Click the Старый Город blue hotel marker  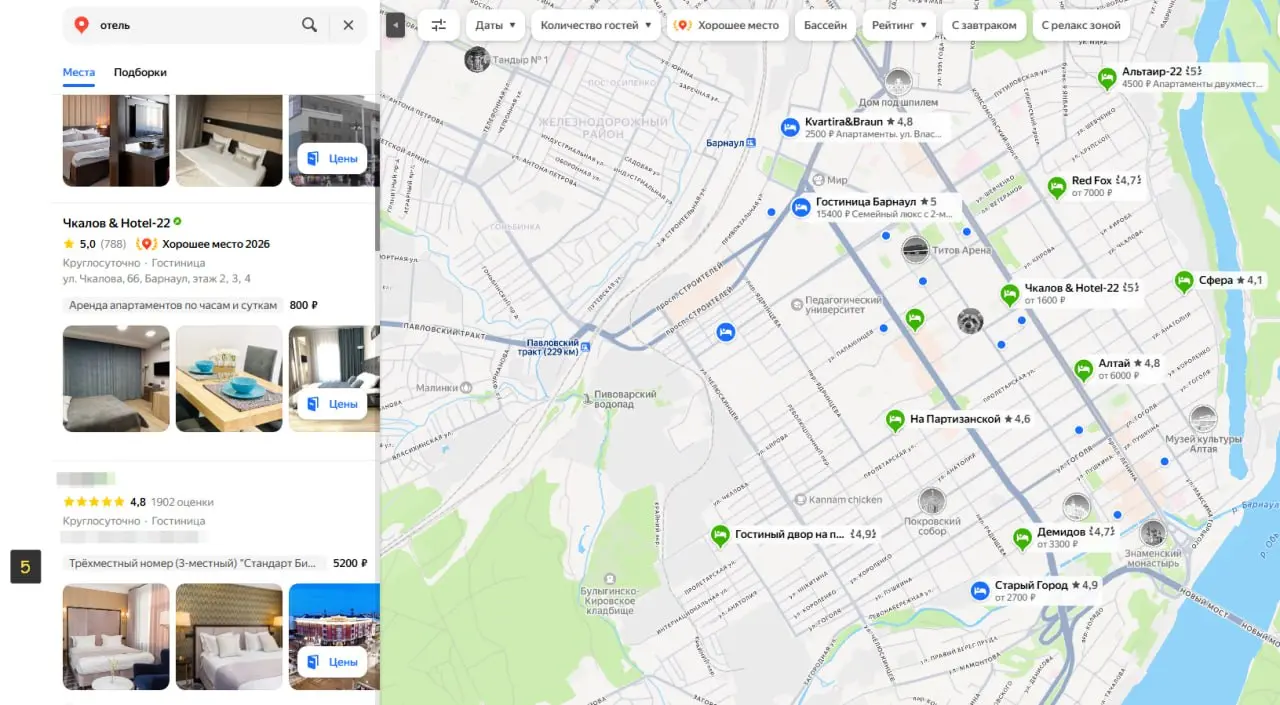click(980, 591)
